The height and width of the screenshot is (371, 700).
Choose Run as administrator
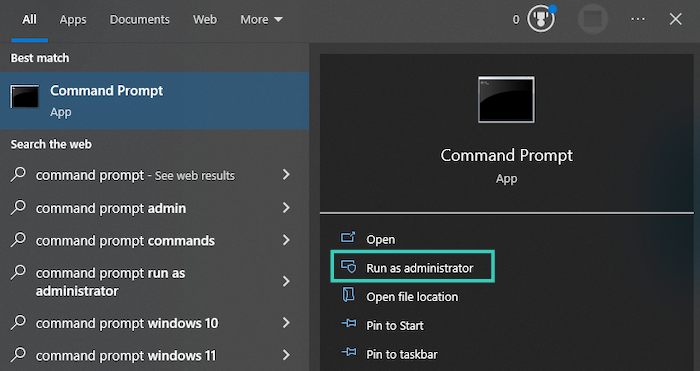(412, 267)
